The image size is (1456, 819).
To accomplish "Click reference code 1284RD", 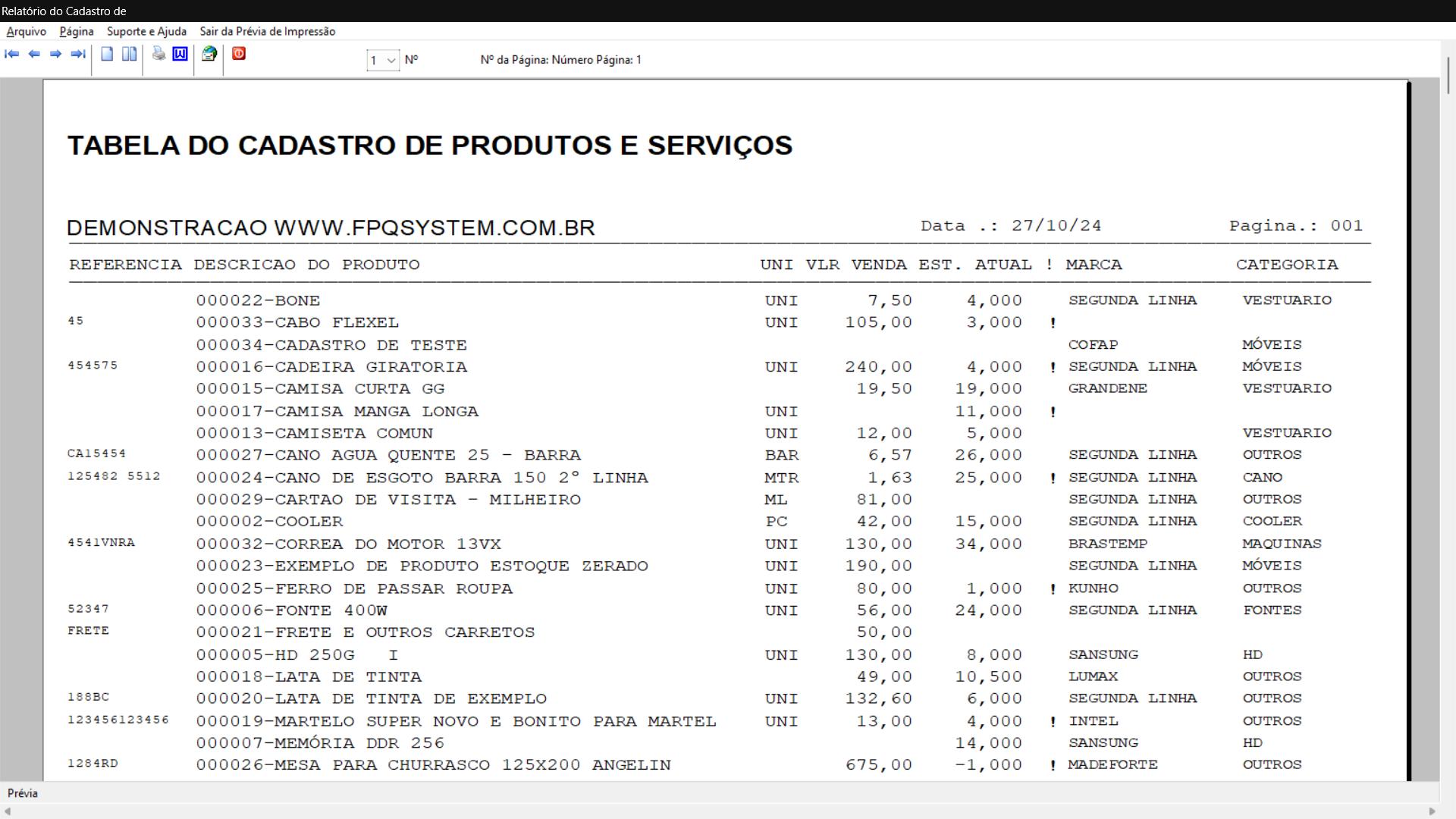I will click(93, 764).
